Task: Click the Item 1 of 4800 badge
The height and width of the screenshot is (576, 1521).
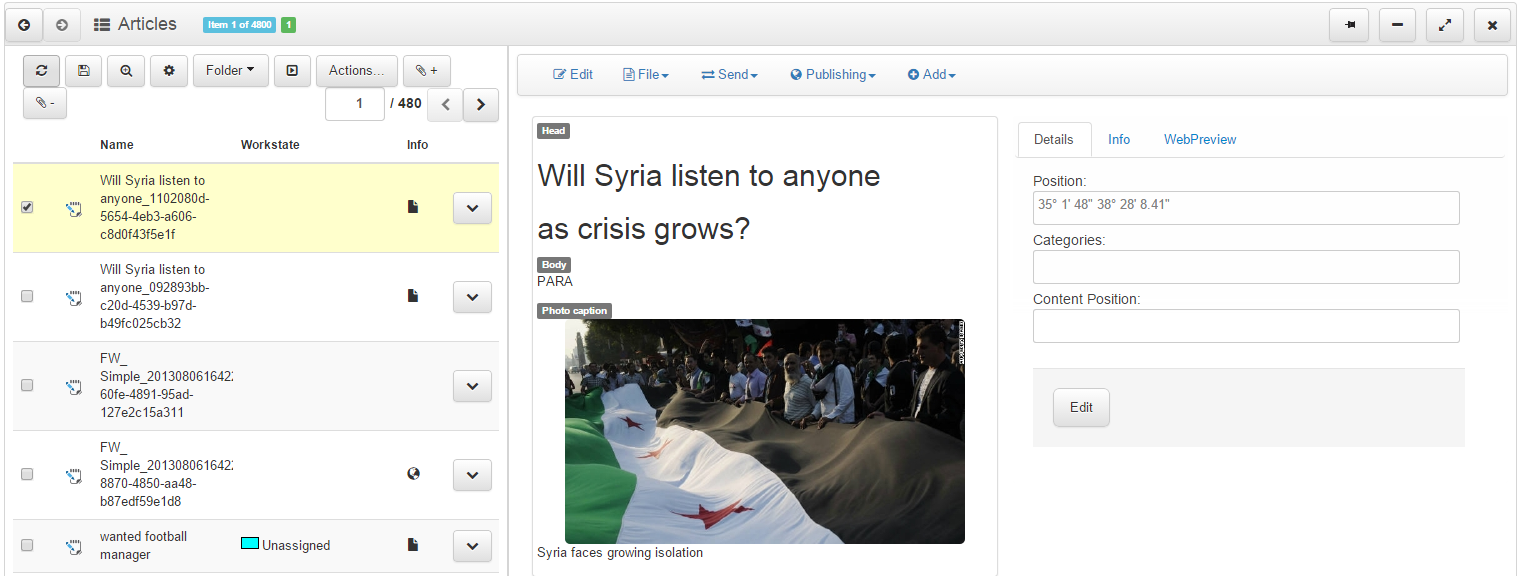Action: (240, 25)
